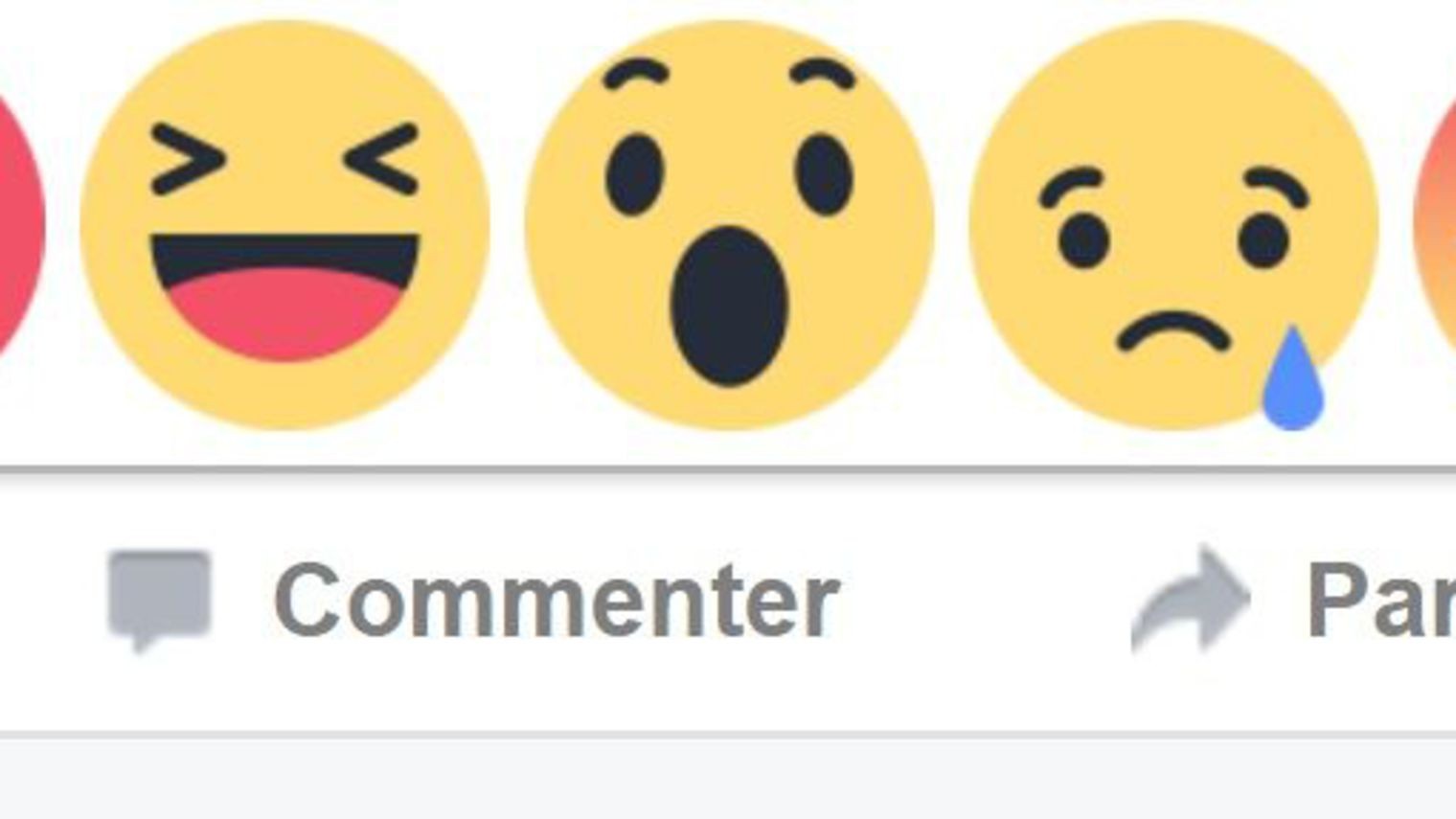The image size is (1456, 819).
Task: Click the yellow face with the teardrop
Action: tap(1174, 225)
